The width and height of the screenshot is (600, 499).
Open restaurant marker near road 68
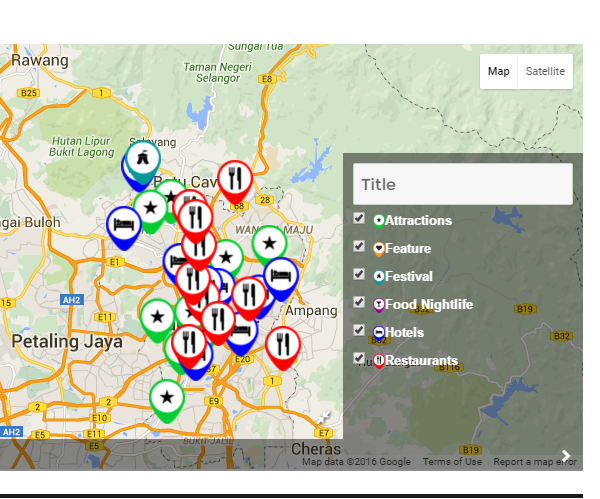pos(235,179)
